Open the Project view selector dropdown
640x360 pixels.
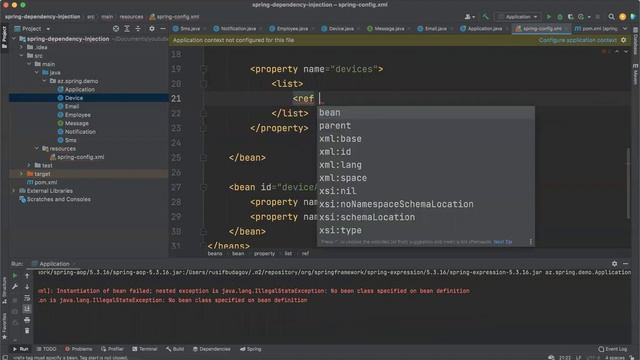coord(32,29)
